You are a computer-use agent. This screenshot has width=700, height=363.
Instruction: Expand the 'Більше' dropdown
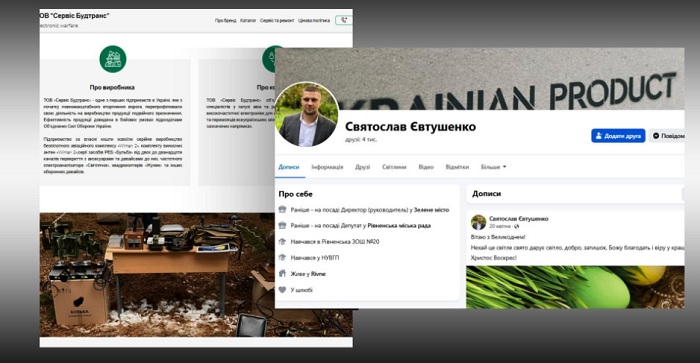(493, 167)
